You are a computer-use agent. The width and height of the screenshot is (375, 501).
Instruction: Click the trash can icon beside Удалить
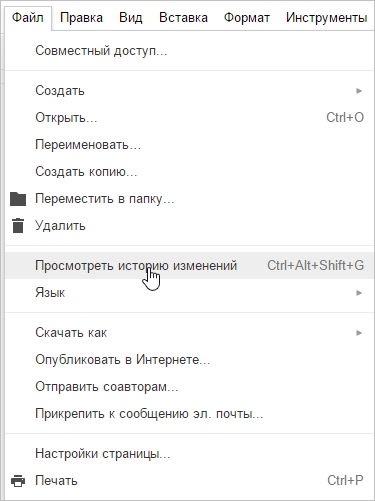18,226
